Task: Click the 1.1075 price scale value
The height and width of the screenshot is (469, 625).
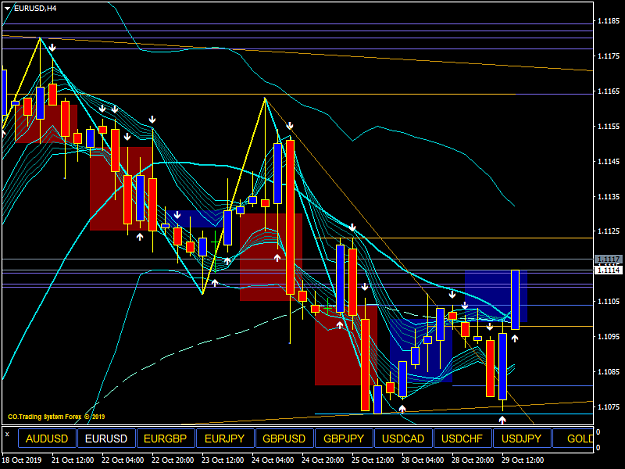Action: 609,407
